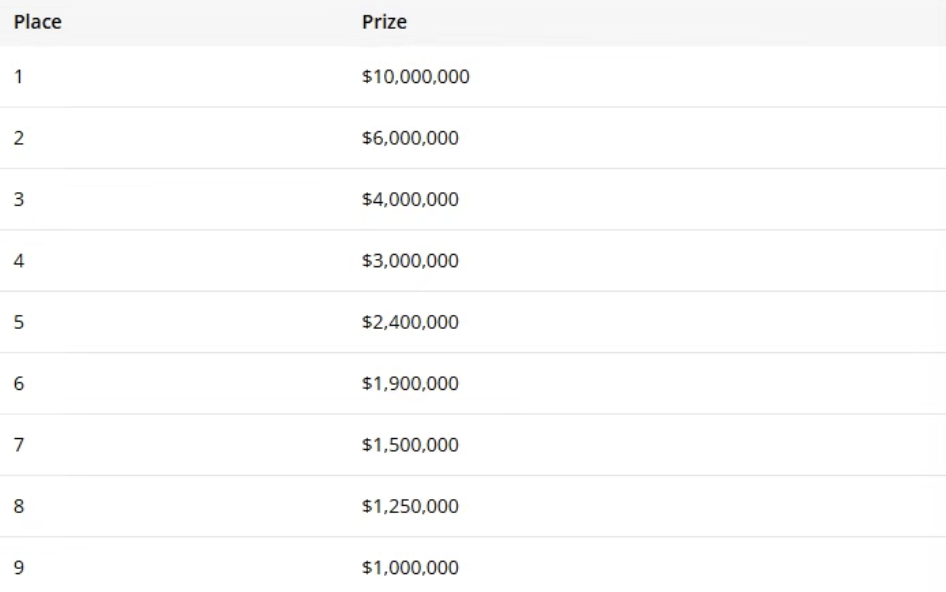Screen dimensions: 946x592
Task: Click the $6,000,000 prize value
Action: (x=410, y=138)
